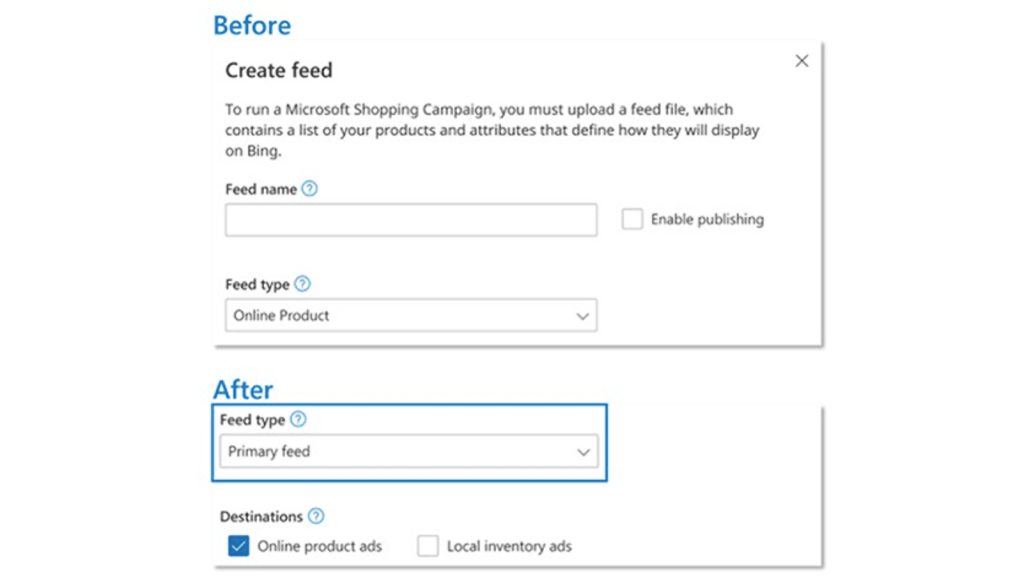Enable the Enable publishing checkbox
Viewport: 1024px width, 576px height.
[632, 219]
